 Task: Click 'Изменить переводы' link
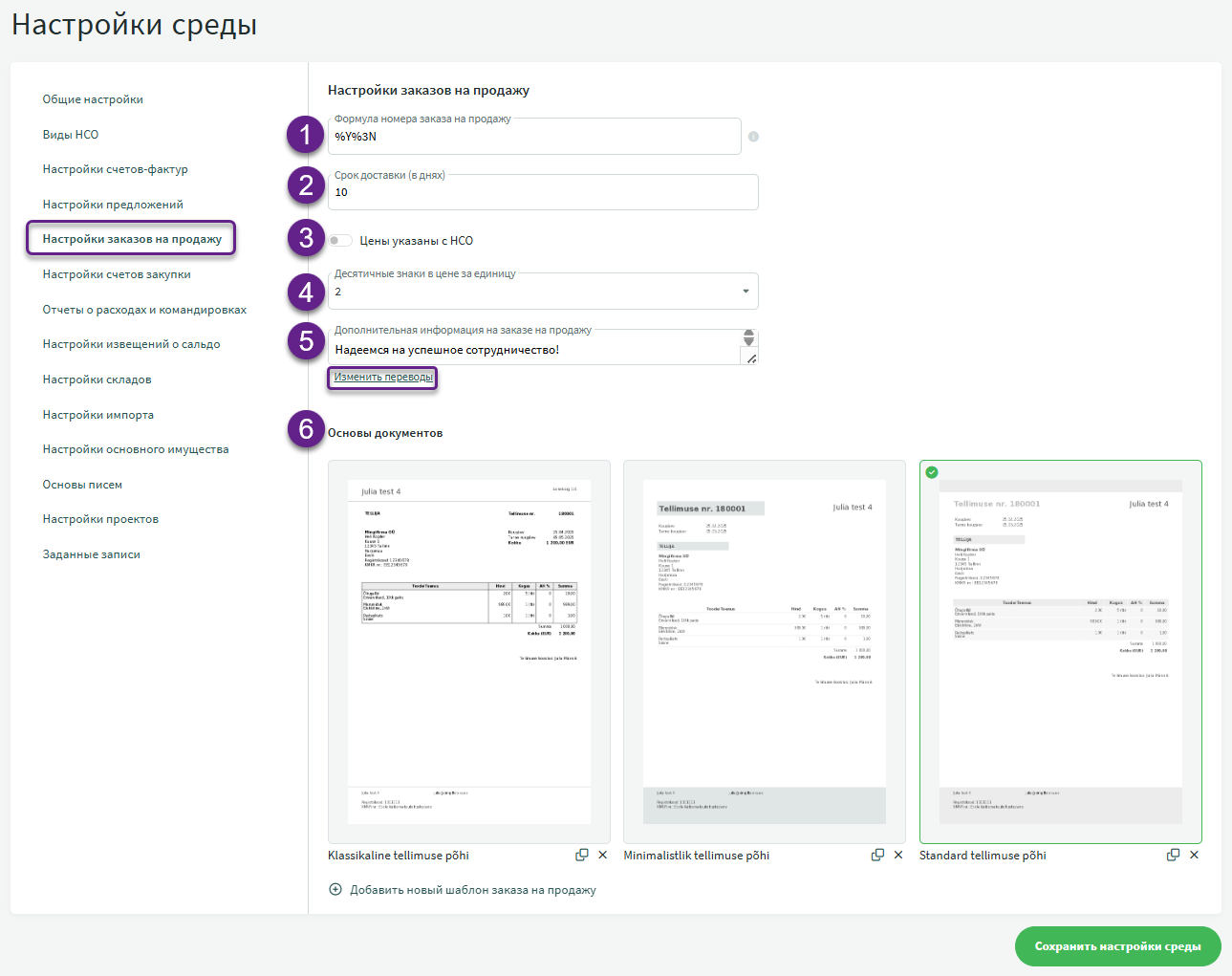(x=383, y=378)
